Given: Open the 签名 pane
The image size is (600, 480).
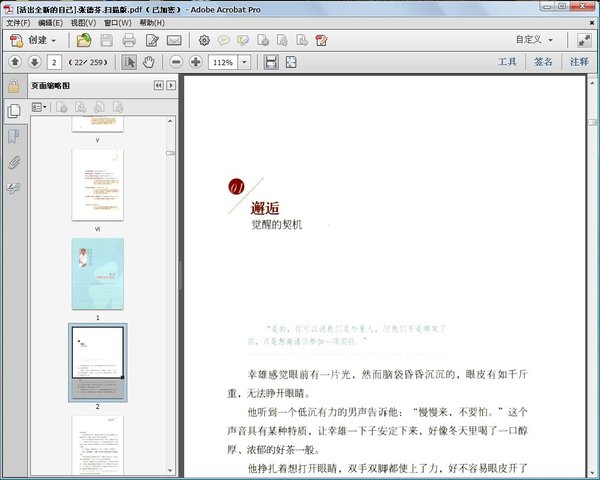Looking at the screenshot, I should (543, 62).
